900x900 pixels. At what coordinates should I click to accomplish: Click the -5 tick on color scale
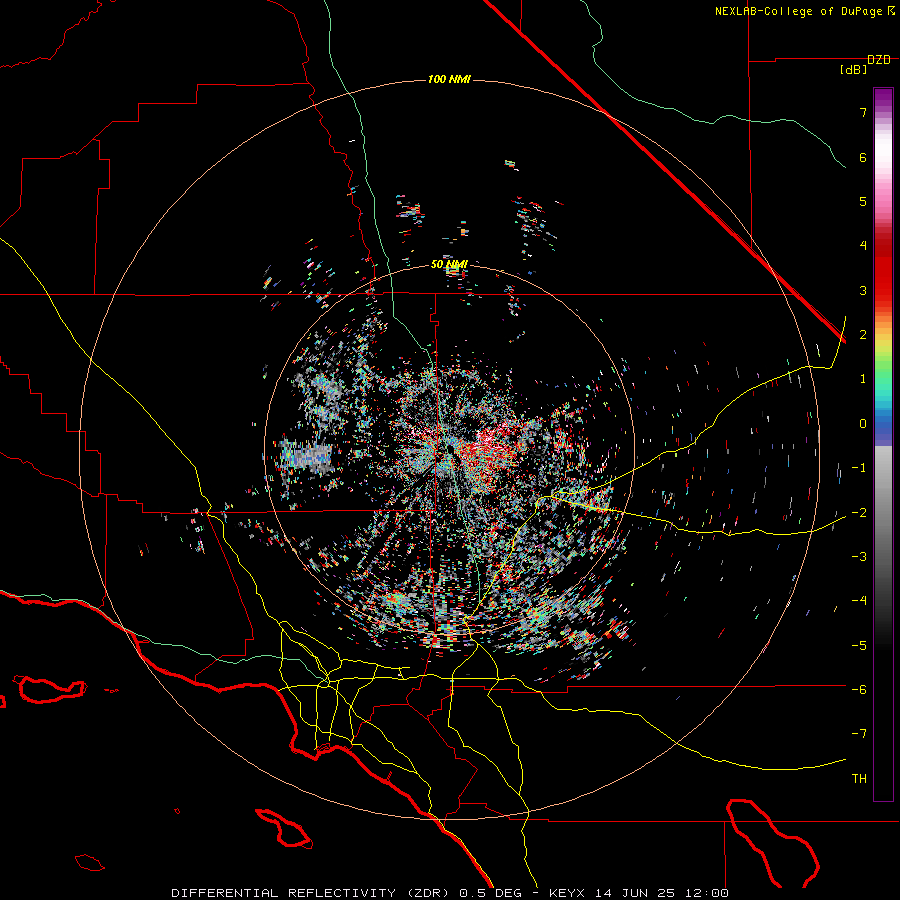[859, 646]
